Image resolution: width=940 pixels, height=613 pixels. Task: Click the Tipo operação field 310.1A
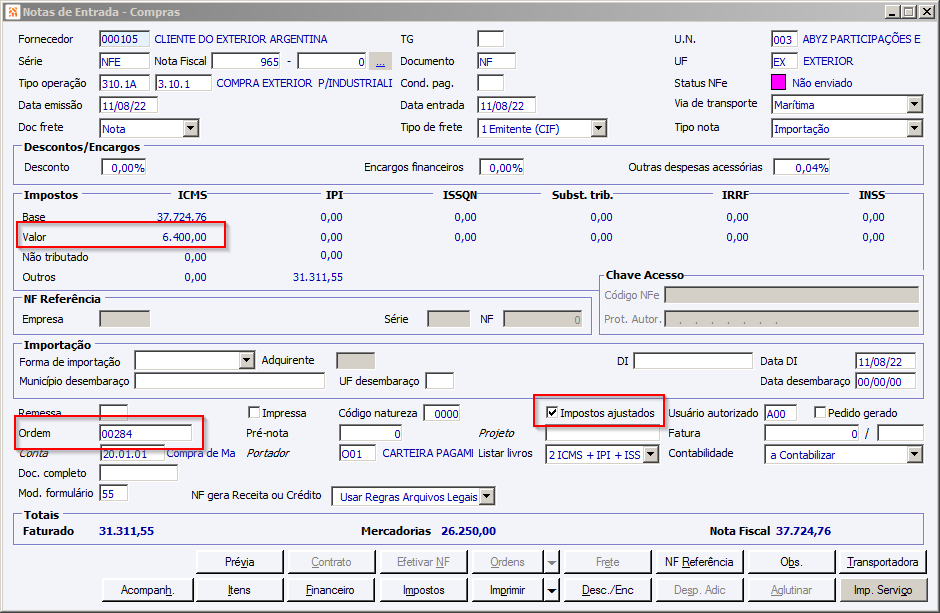coord(125,83)
